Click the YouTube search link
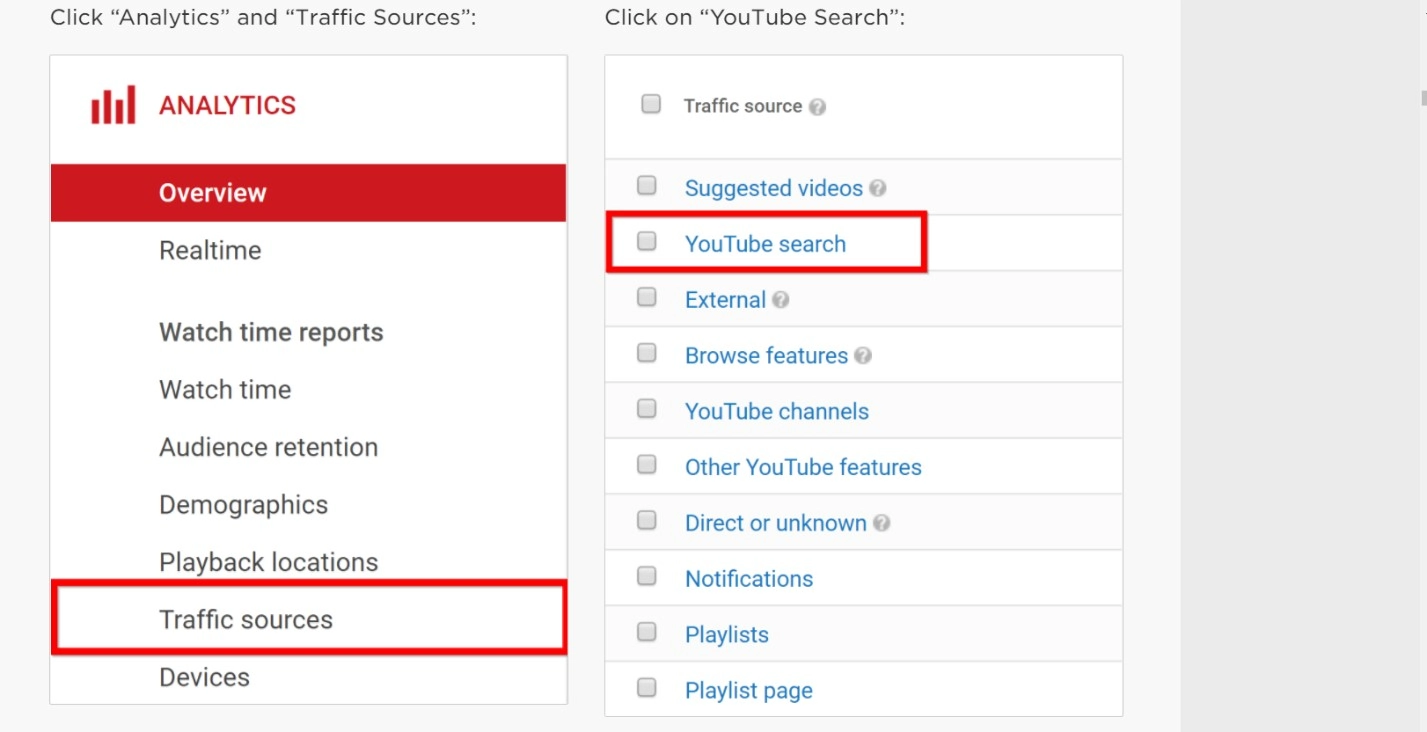The height and width of the screenshot is (732, 1427). pos(765,243)
